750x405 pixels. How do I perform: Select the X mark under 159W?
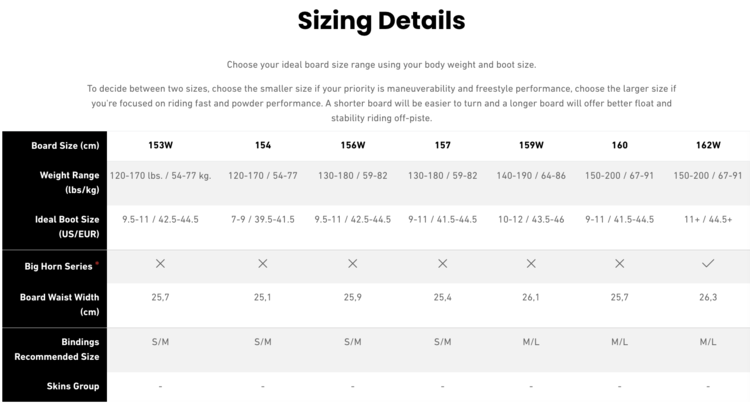(x=531, y=264)
